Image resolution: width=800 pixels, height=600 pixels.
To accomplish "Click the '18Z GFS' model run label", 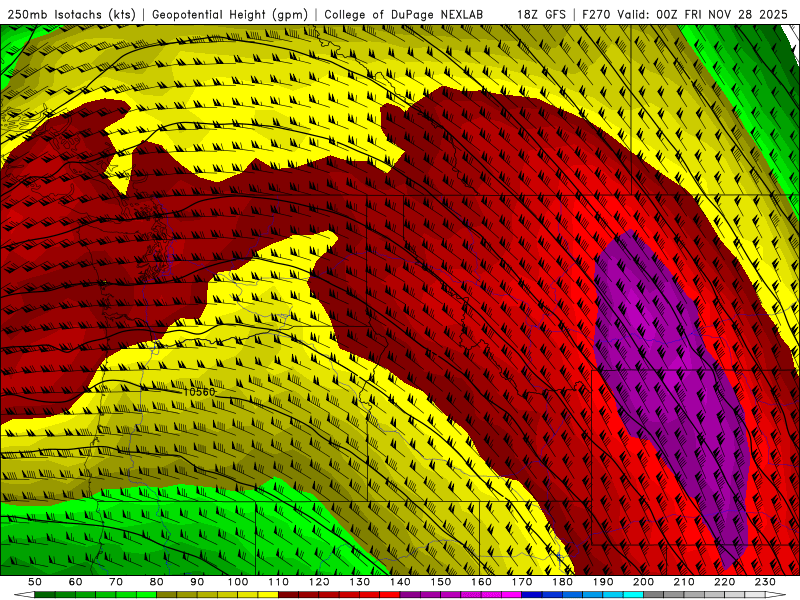I will click(x=541, y=14).
